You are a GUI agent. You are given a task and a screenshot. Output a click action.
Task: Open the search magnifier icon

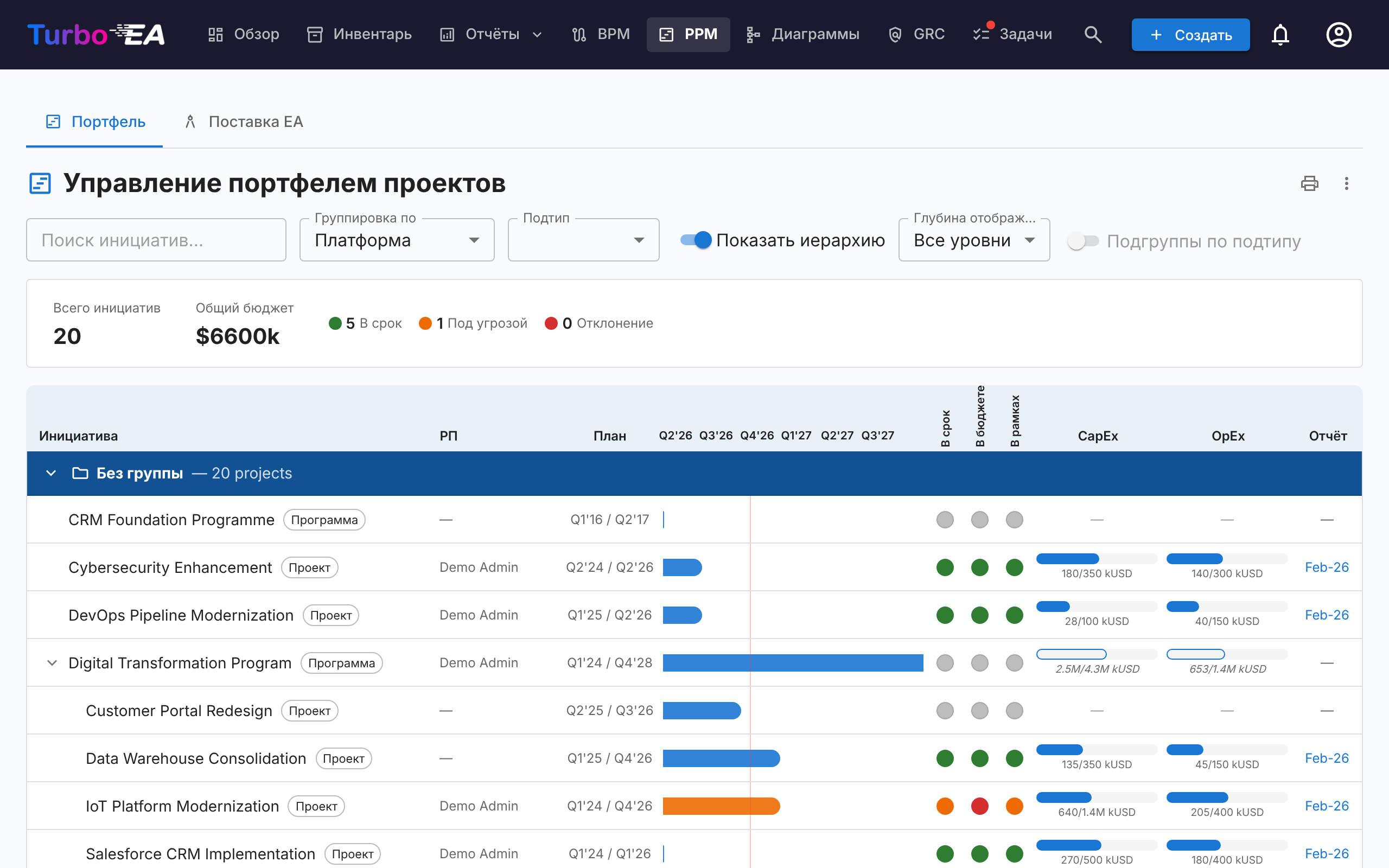pyautogui.click(x=1093, y=34)
